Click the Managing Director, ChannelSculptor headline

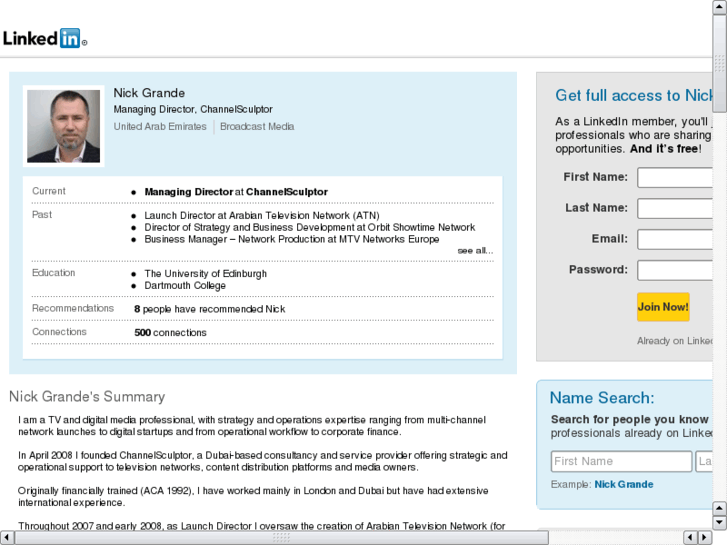pos(193,109)
